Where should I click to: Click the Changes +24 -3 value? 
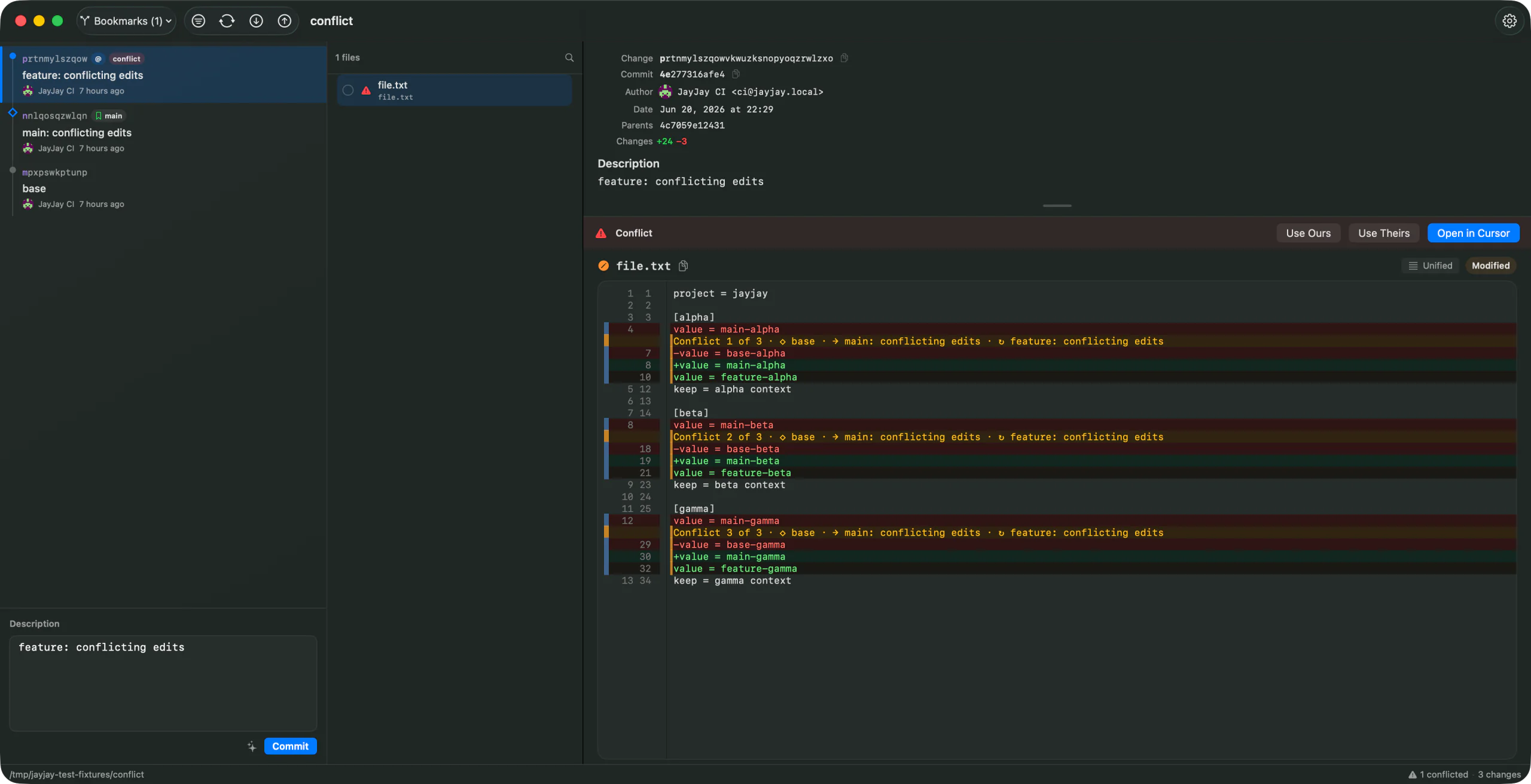(672, 142)
